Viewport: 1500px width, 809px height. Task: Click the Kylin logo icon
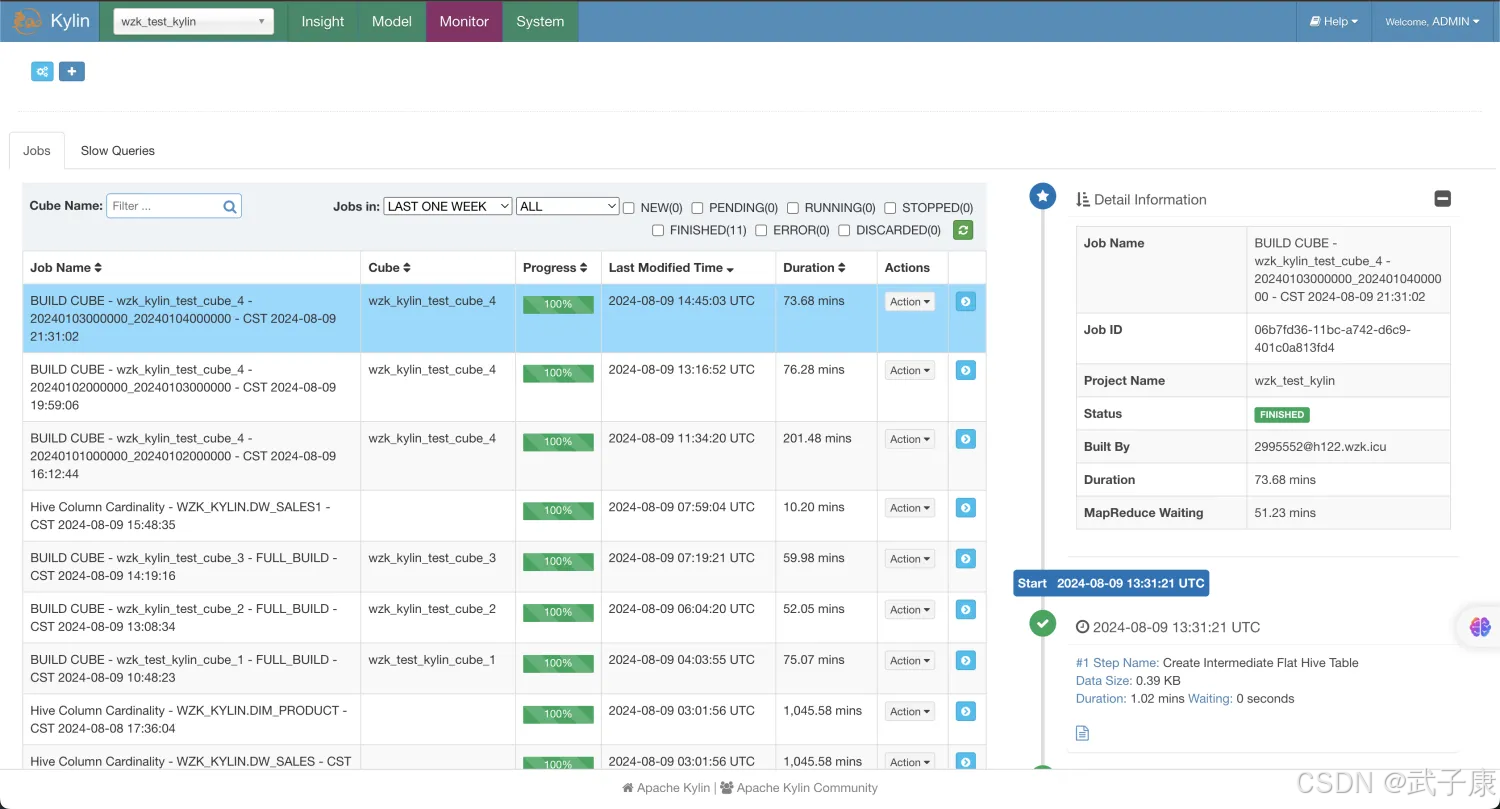pyautogui.click(x=27, y=21)
